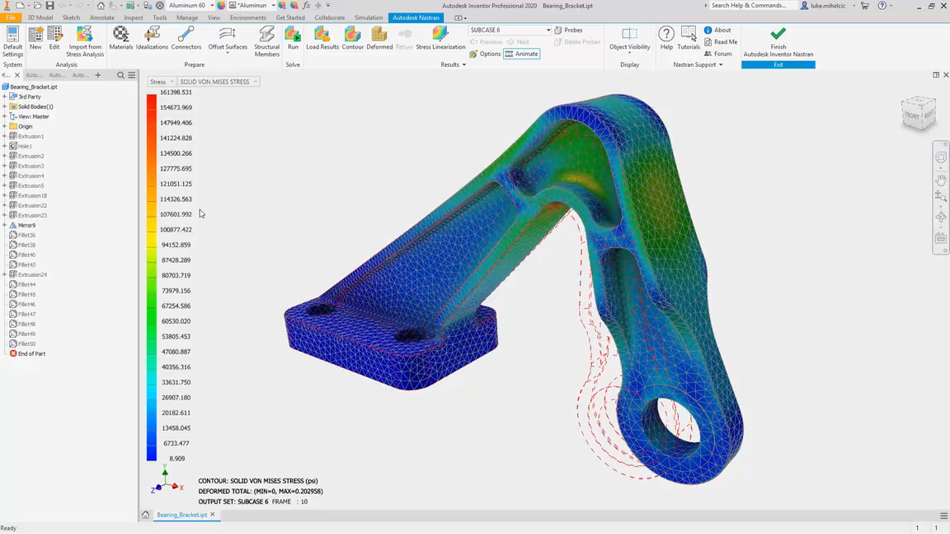Click the Home icon in the quick access toolbar
This screenshot has height=534, width=950.
(101, 5)
